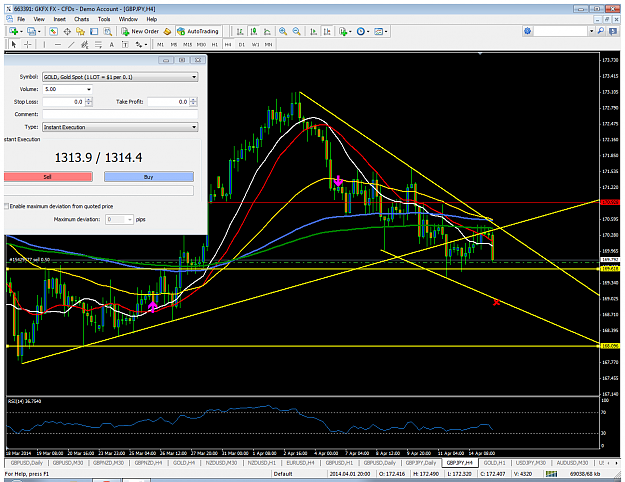Select the Vertical Line drawing tool
Image resolution: width=625 pixels, height=482 pixels.
(x=44, y=44)
